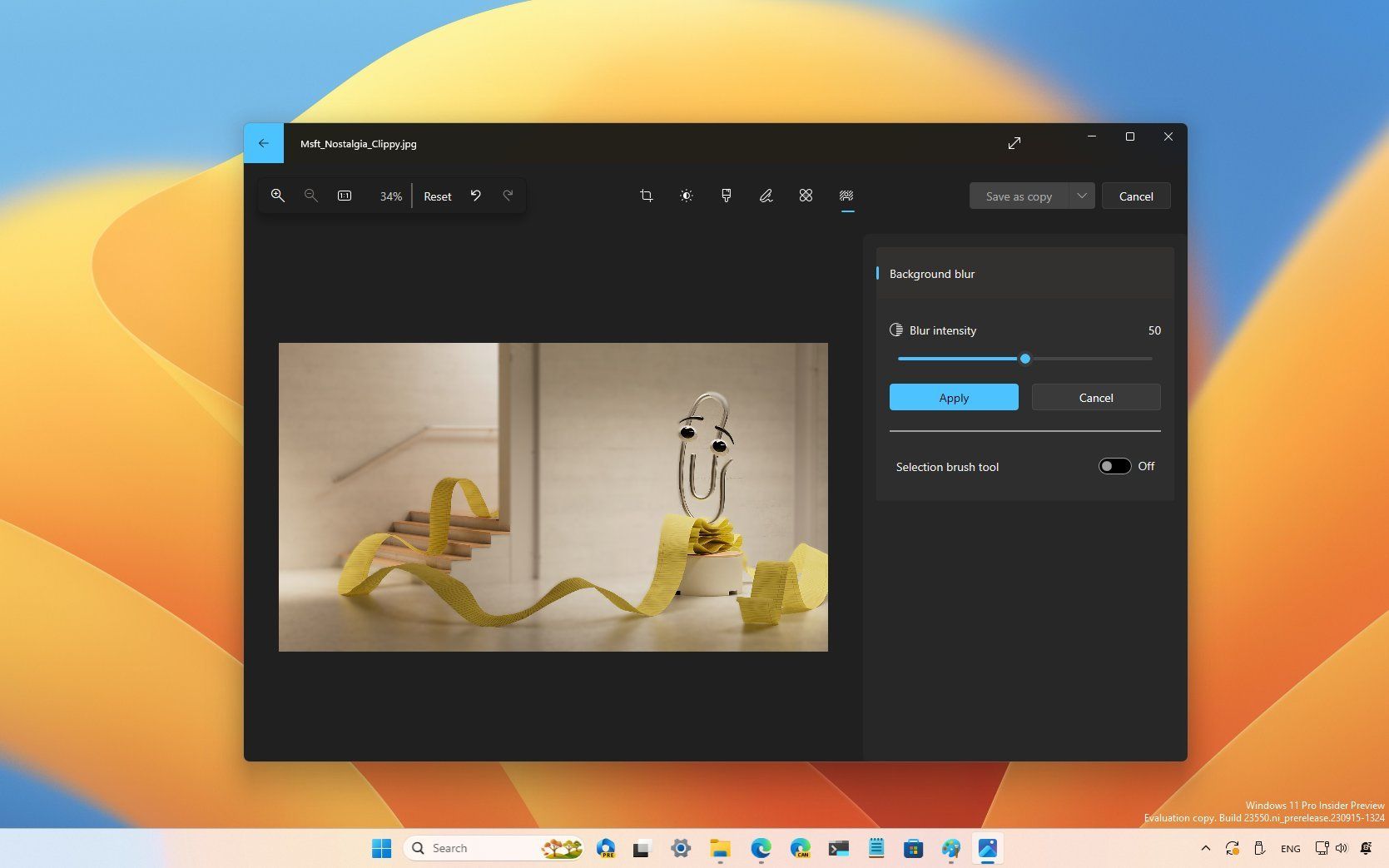Select the Background blur tool
The width and height of the screenshot is (1389, 868).
[846, 196]
